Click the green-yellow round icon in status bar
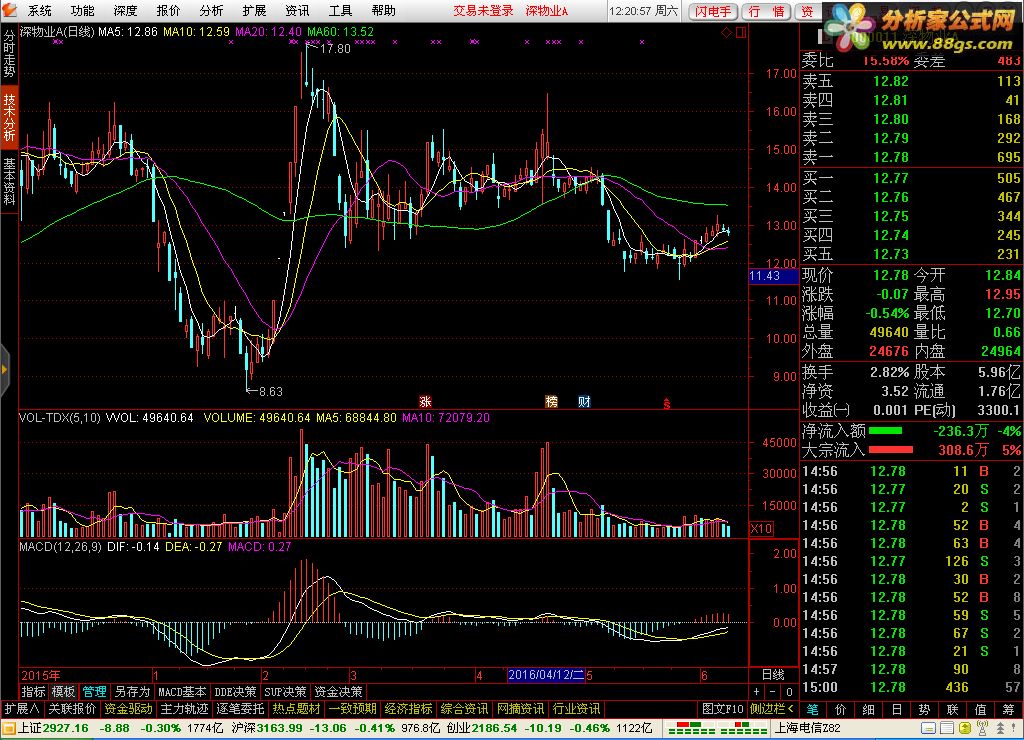The width and height of the screenshot is (1024, 740). 965,728
